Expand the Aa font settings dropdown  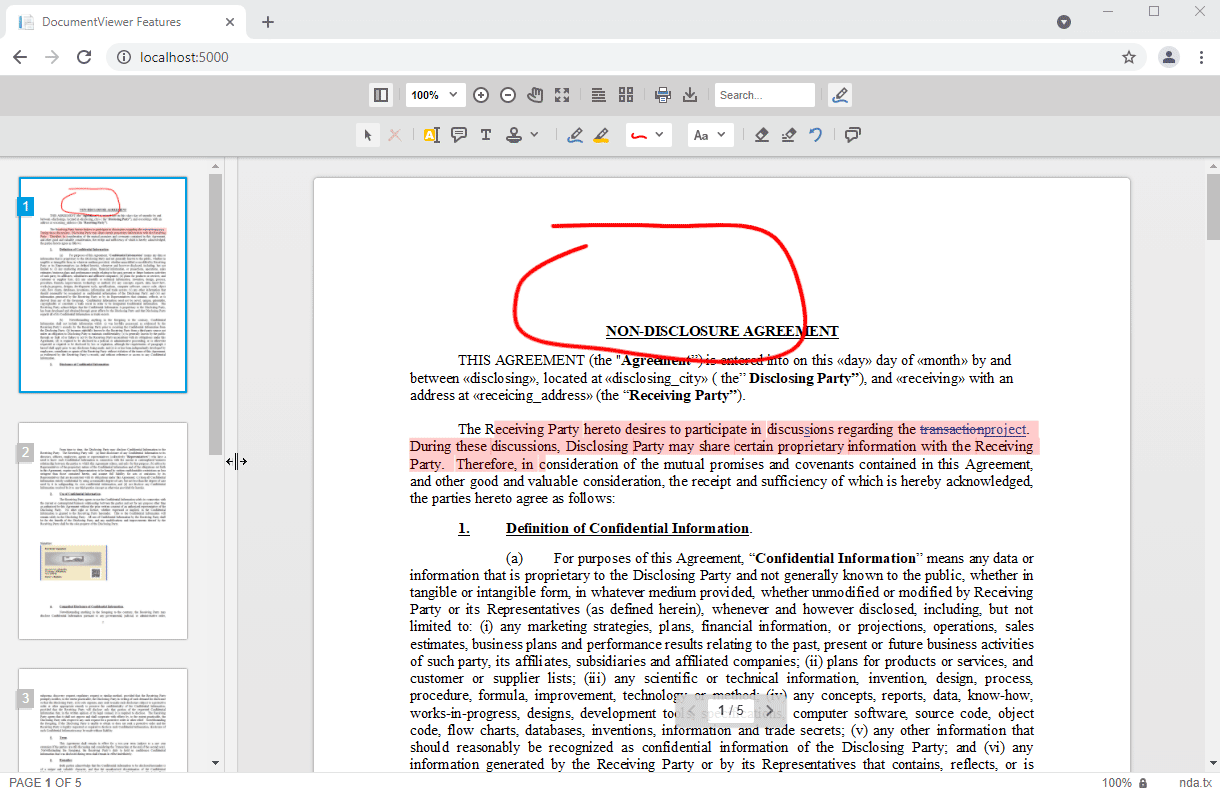[711, 135]
